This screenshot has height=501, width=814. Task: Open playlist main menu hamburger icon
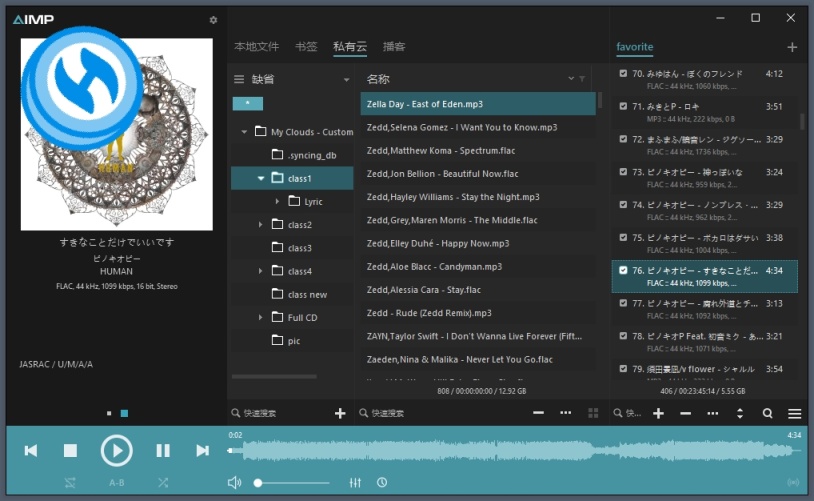(x=794, y=413)
